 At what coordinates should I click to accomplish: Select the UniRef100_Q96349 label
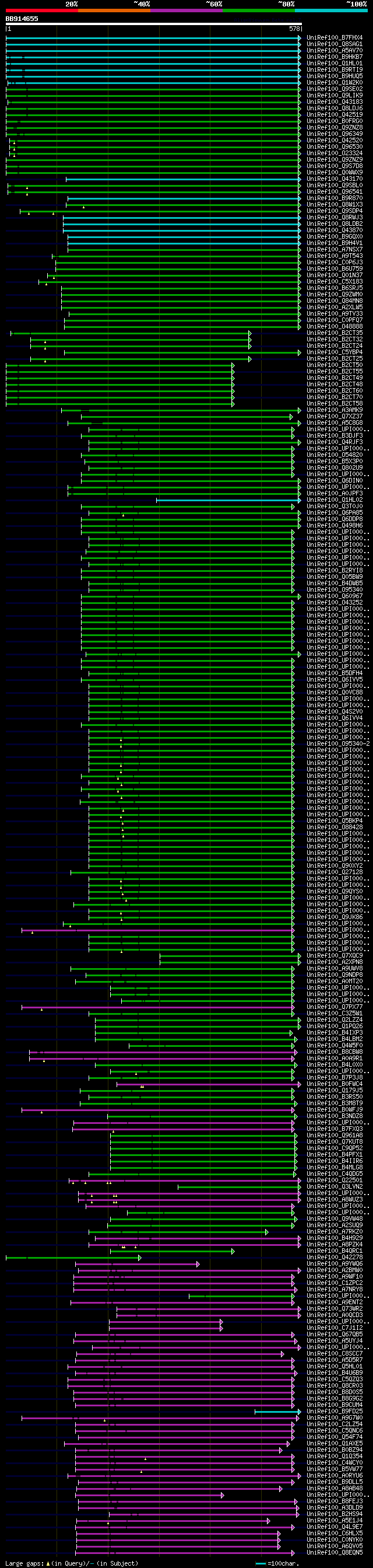tap(335, 134)
